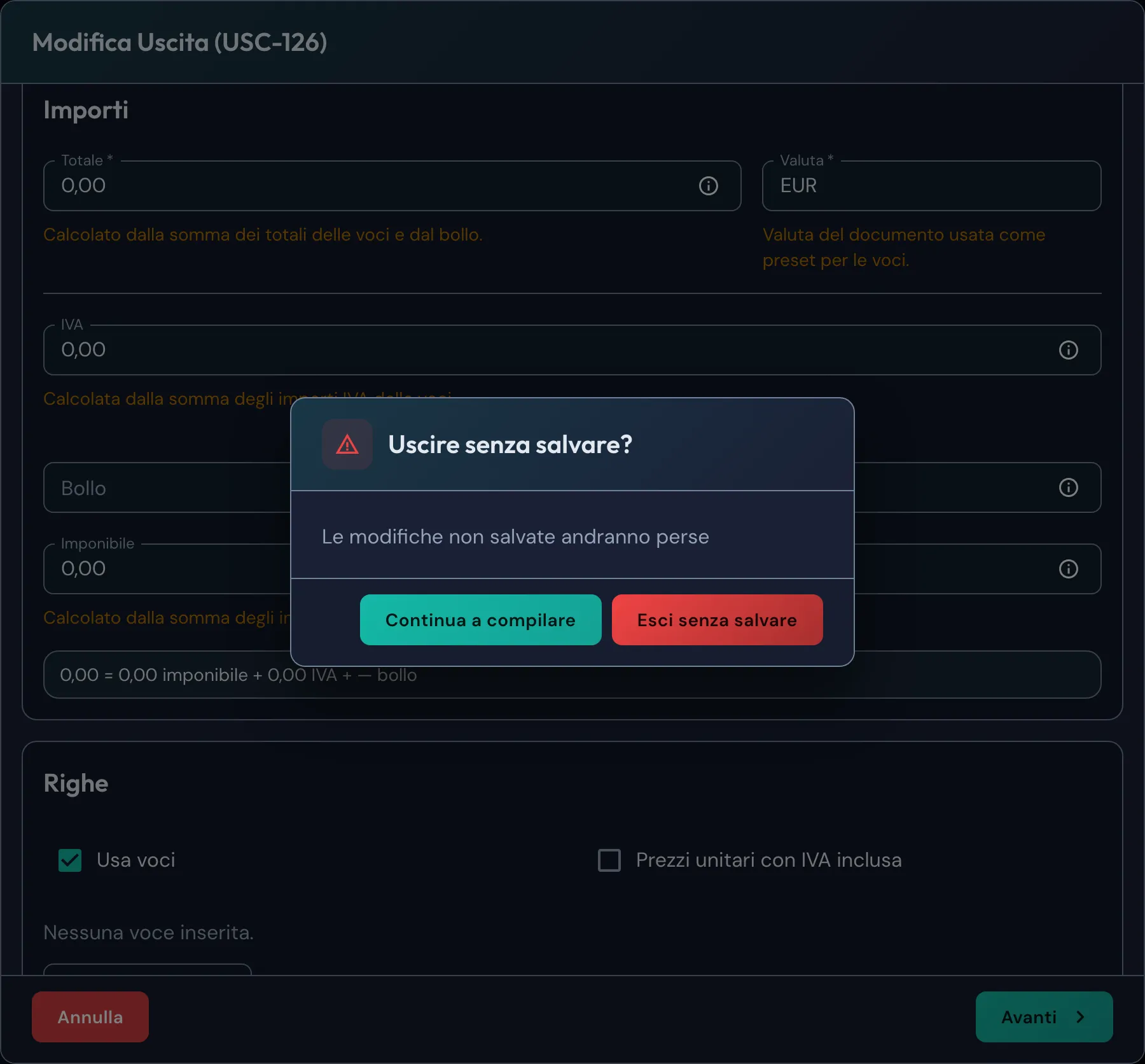Click the 'Uscire senza salvare?' dialog title
The width and height of the screenshot is (1145, 1064).
click(x=510, y=444)
